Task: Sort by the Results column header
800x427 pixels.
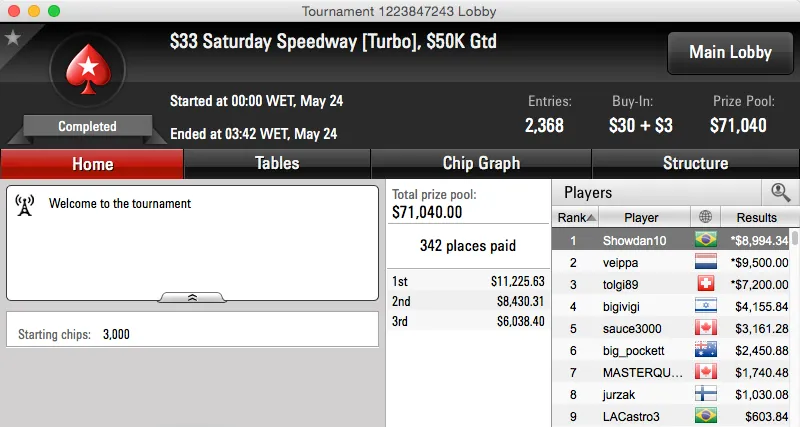Action: click(755, 217)
